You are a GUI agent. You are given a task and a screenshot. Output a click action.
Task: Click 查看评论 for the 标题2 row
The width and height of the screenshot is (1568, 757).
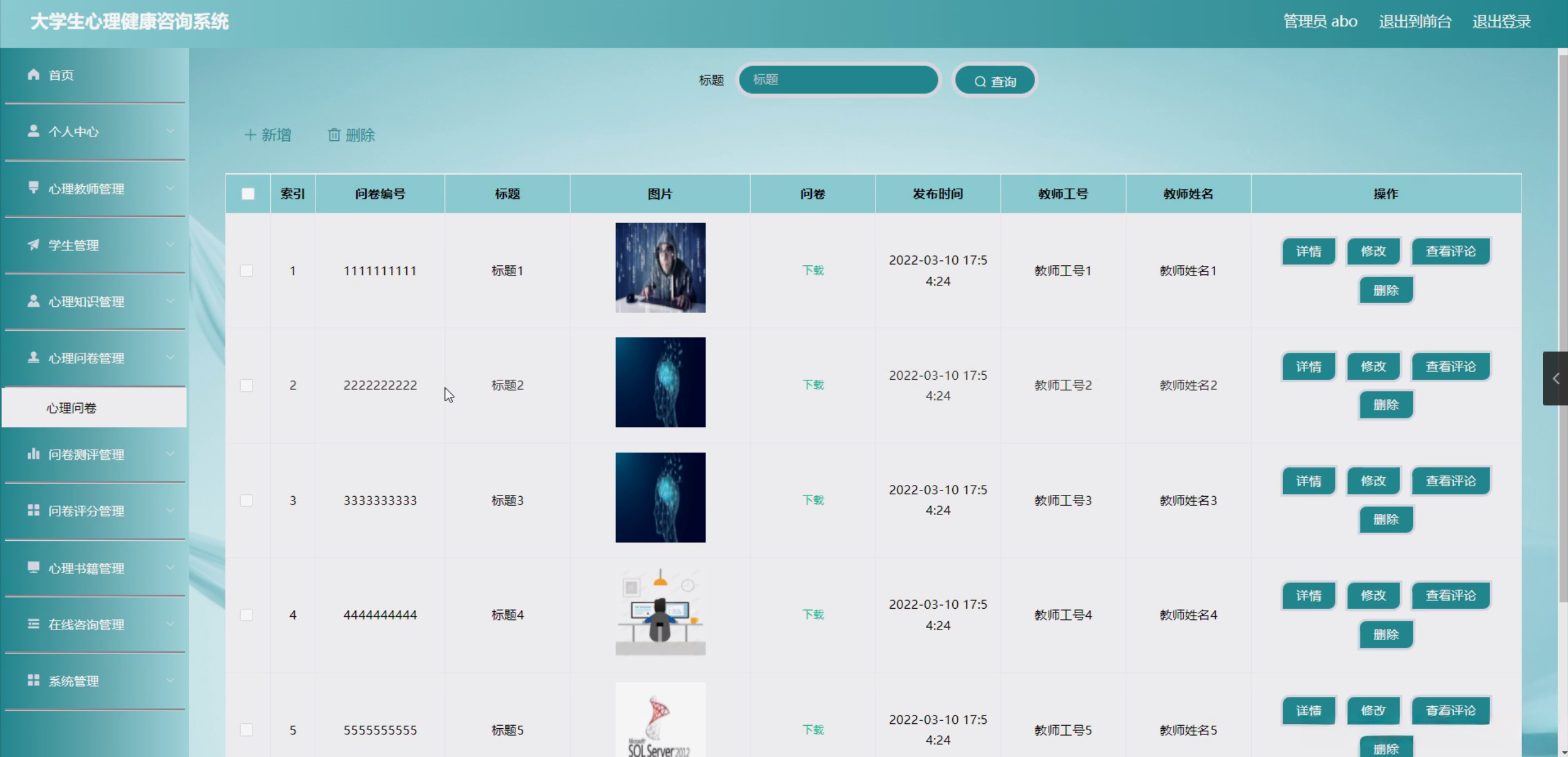click(1450, 366)
